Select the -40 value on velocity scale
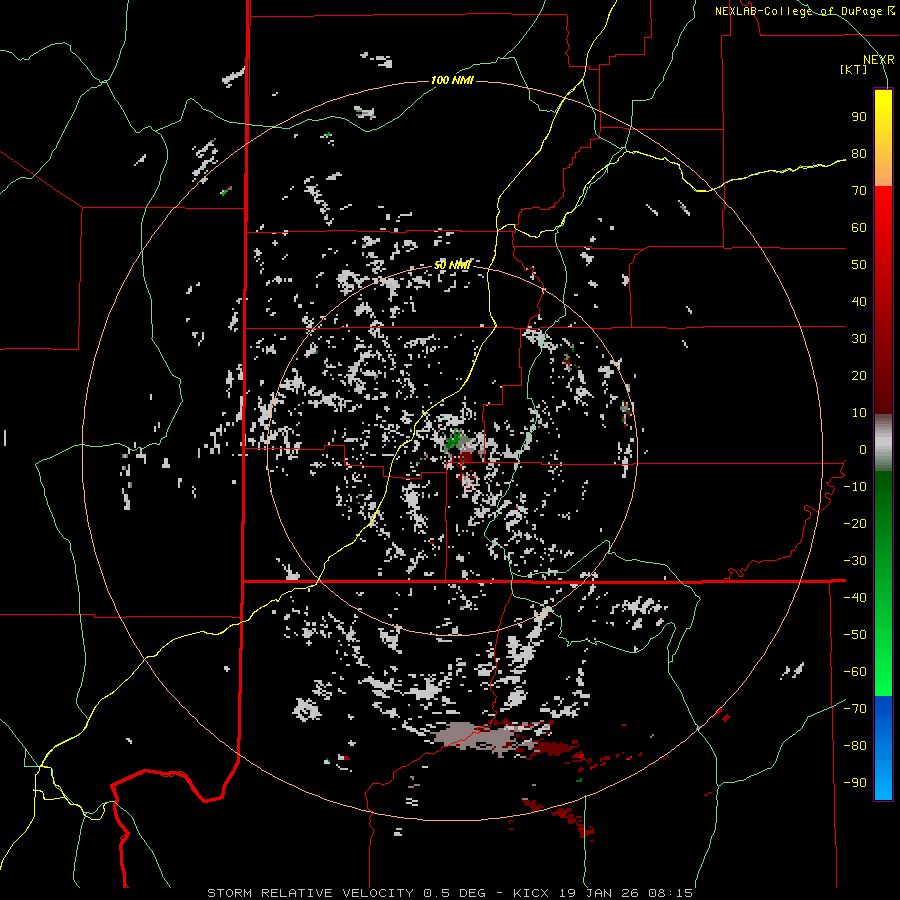 pyautogui.click(x=855, y=598)
